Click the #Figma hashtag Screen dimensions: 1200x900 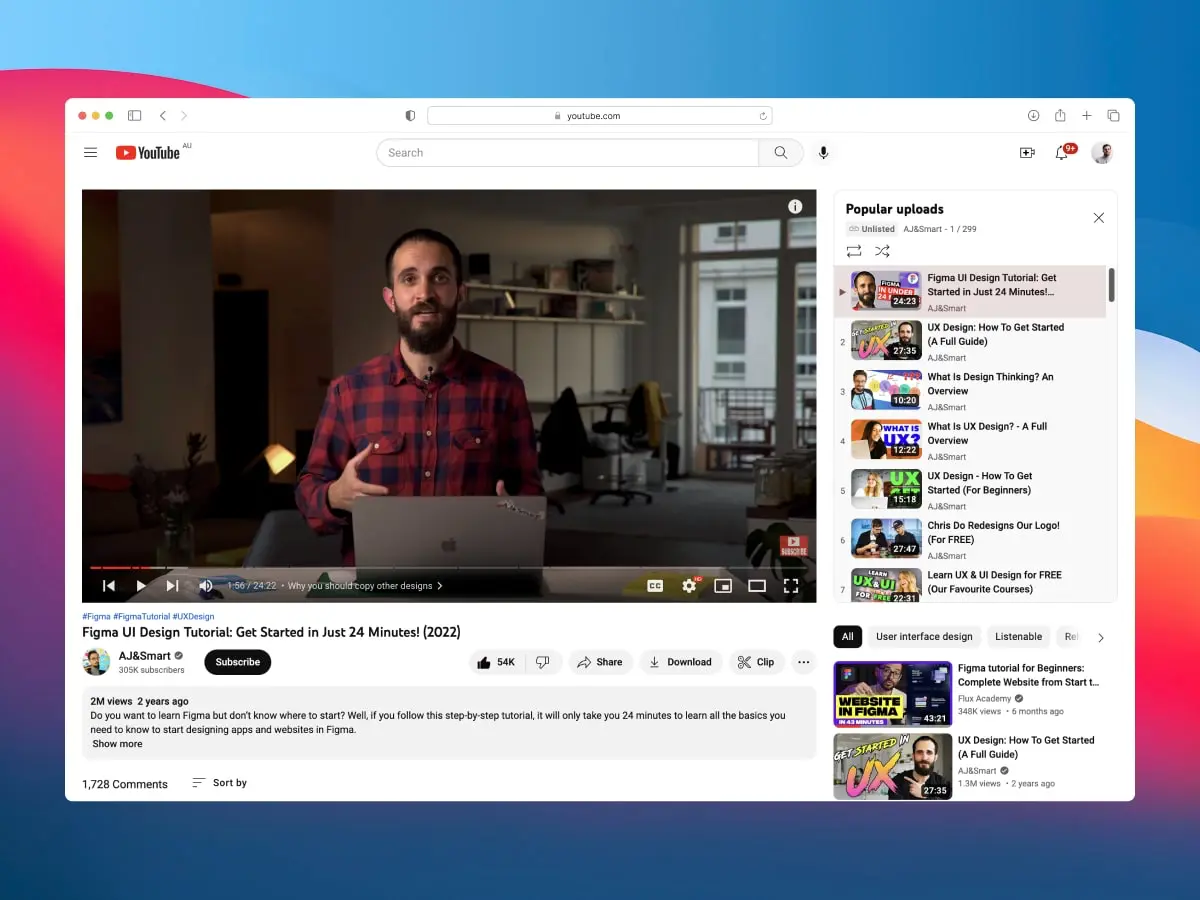96,616
